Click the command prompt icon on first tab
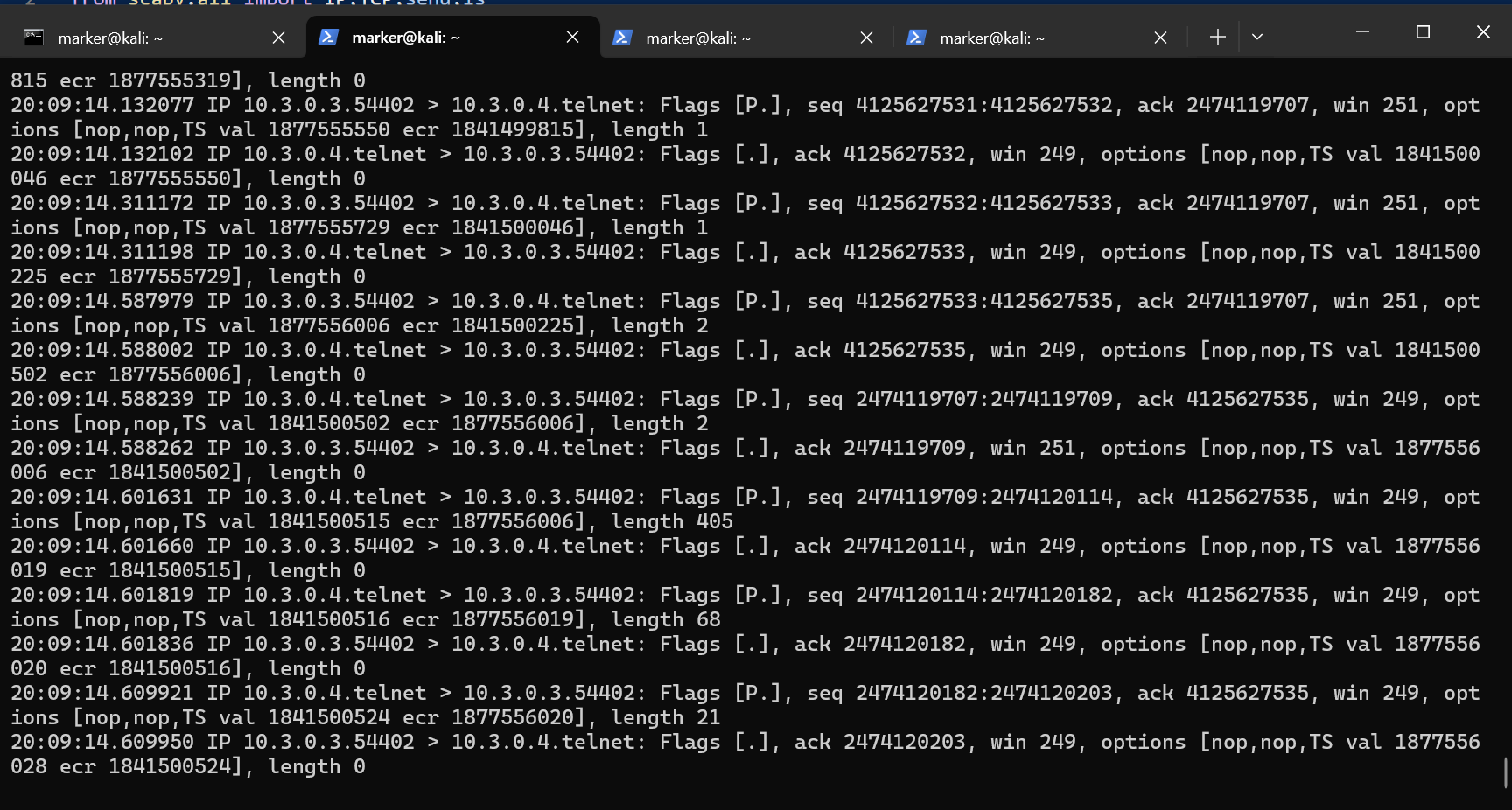 pyautogui.click(x=33, y=38)
